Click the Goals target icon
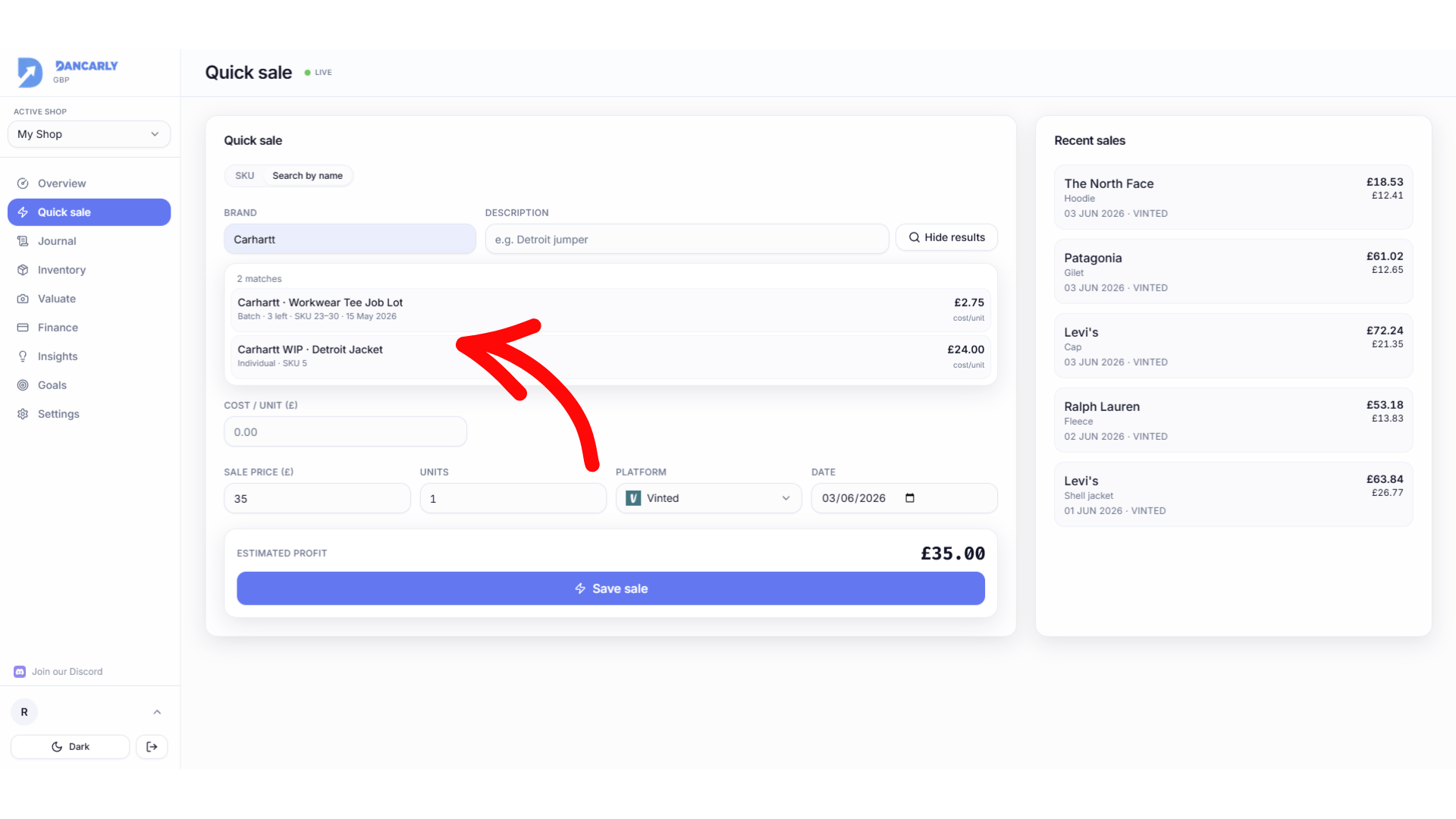 [x=23, y=385]
